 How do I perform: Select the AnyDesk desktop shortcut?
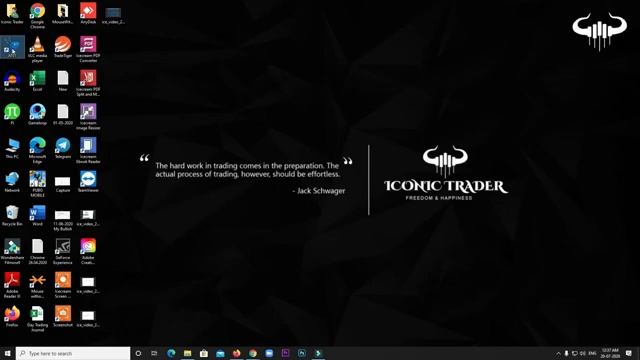88,14
